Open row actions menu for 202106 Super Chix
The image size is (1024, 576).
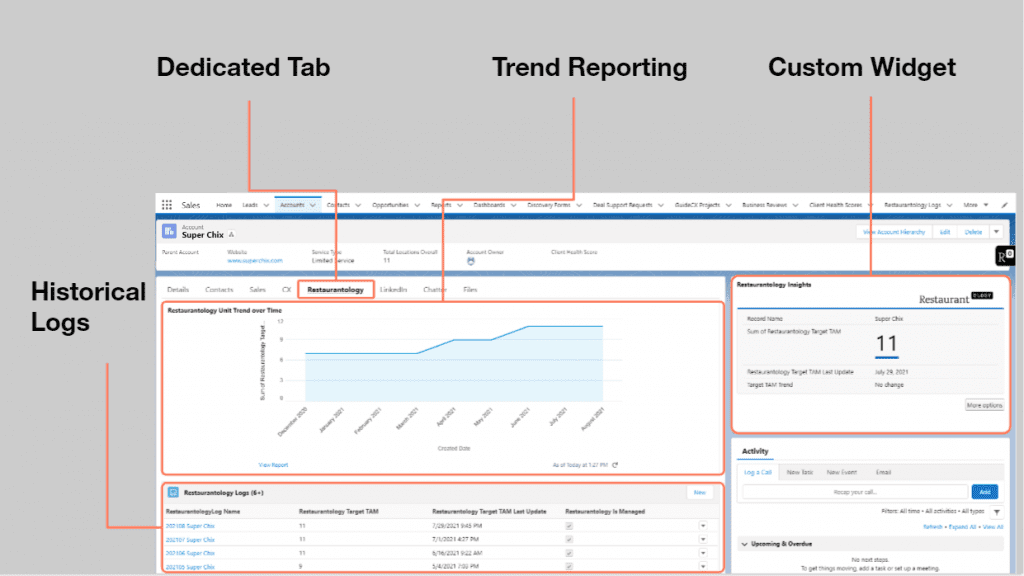(703, 553)
